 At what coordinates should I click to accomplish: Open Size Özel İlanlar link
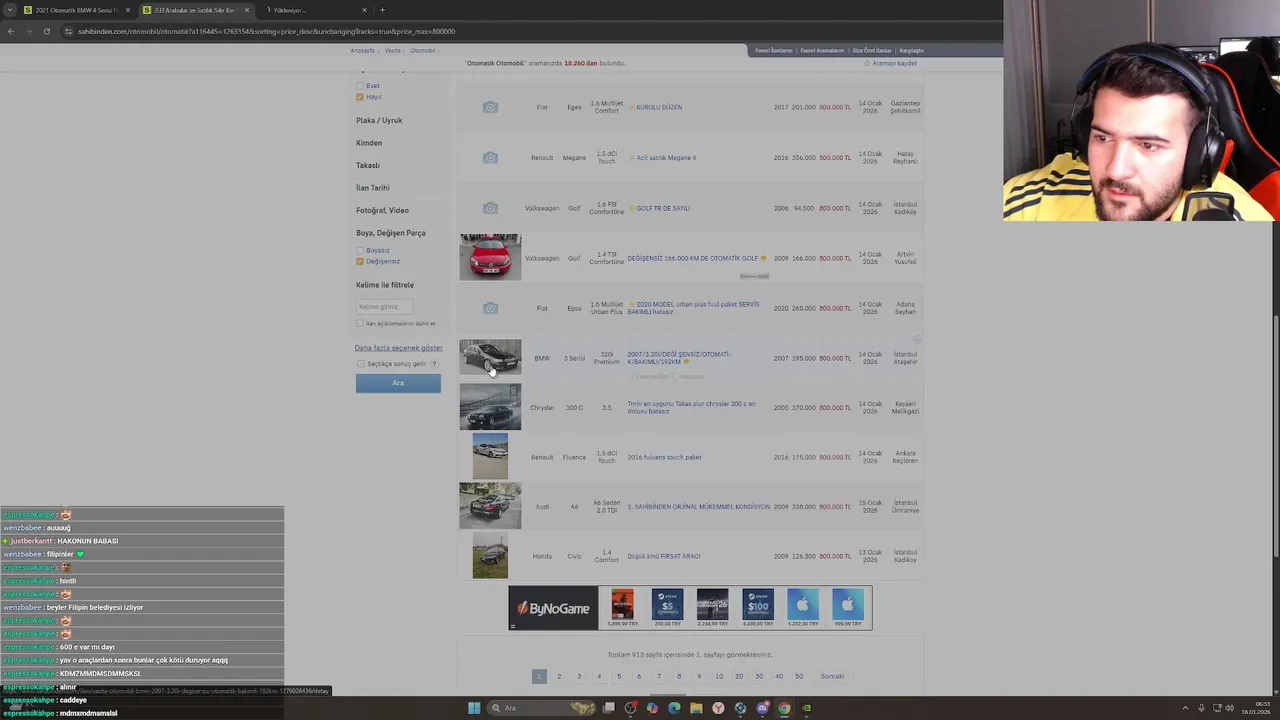click(871, 50)
